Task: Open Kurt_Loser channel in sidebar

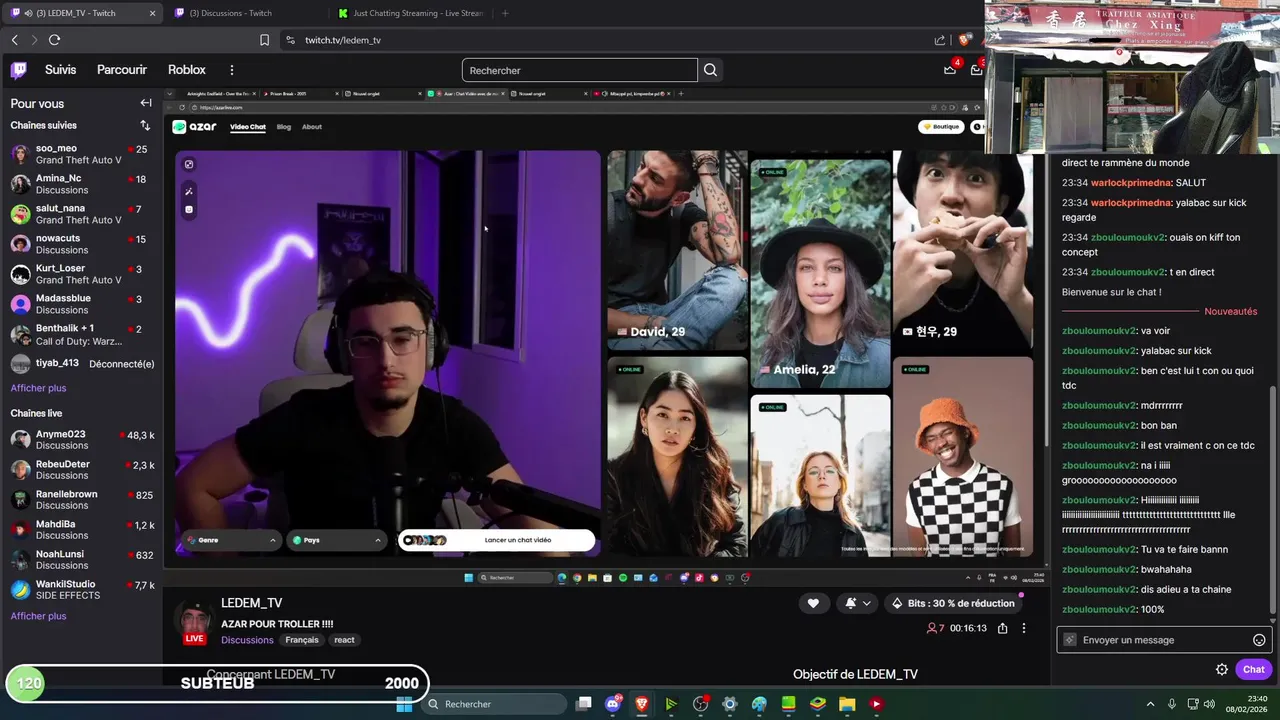Action: tap(82, 274)
